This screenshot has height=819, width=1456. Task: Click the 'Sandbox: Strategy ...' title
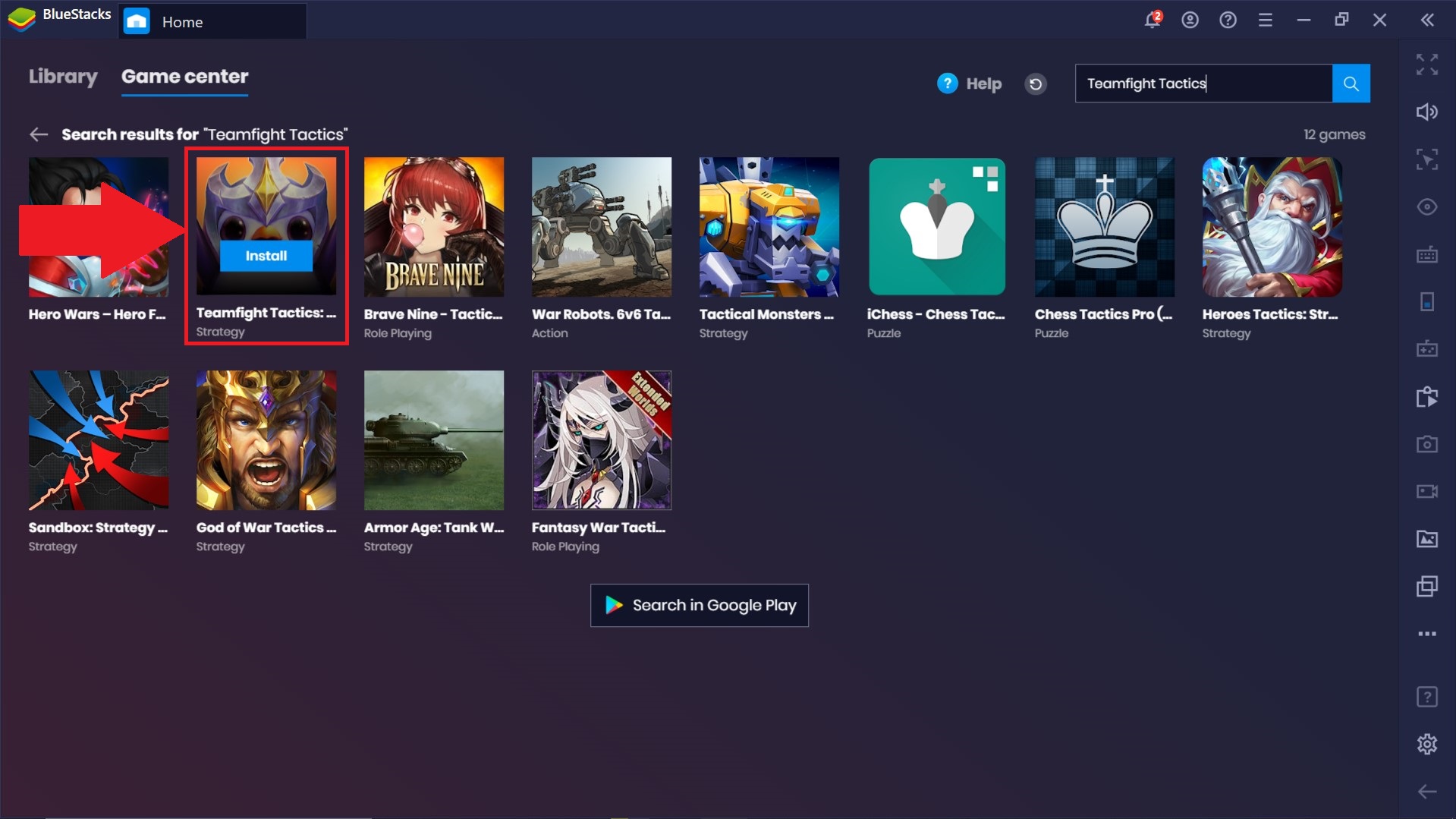(99, 528)
